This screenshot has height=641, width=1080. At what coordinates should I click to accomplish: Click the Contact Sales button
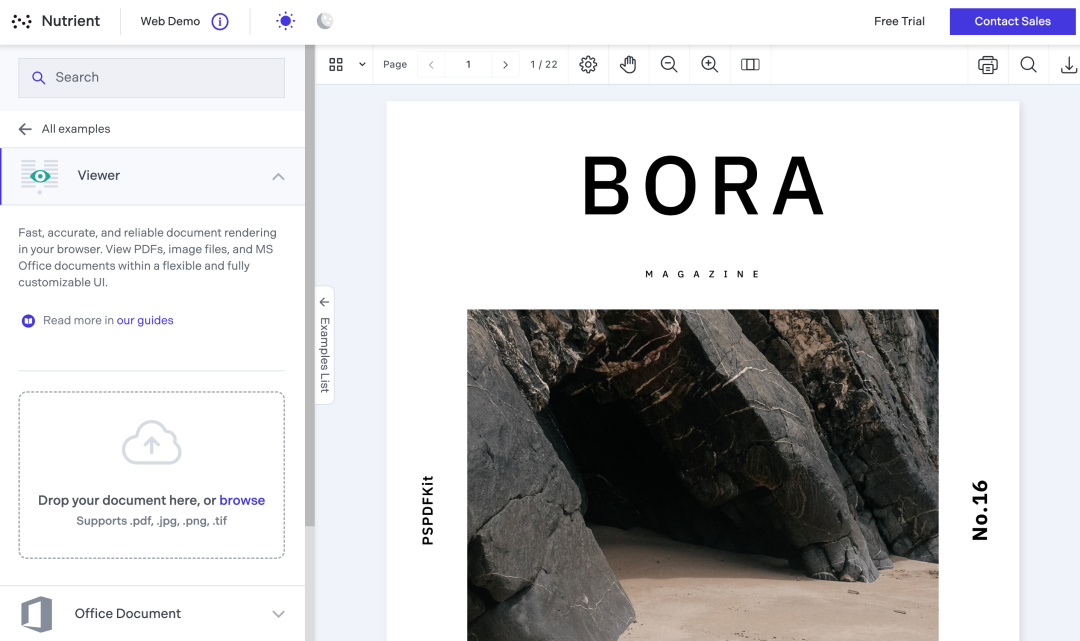pyautogui.click(x=1012, y=21)
